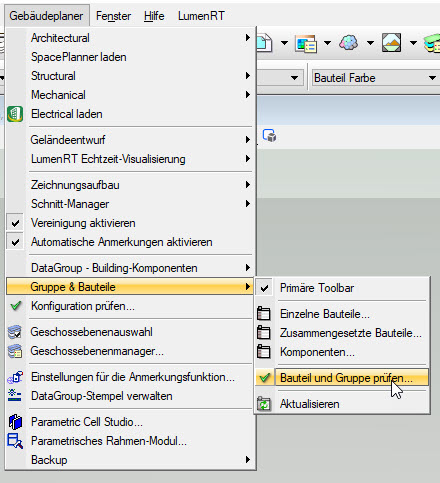This screenshot has width=440, height=483.
Task: Click the Aktualisieren refresh icon
Action: (x=264, y=404)
